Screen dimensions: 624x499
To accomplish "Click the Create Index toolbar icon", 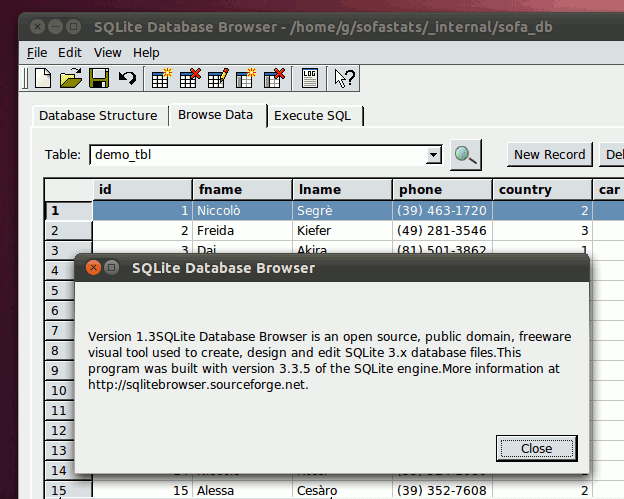I will tap(246, 78).
